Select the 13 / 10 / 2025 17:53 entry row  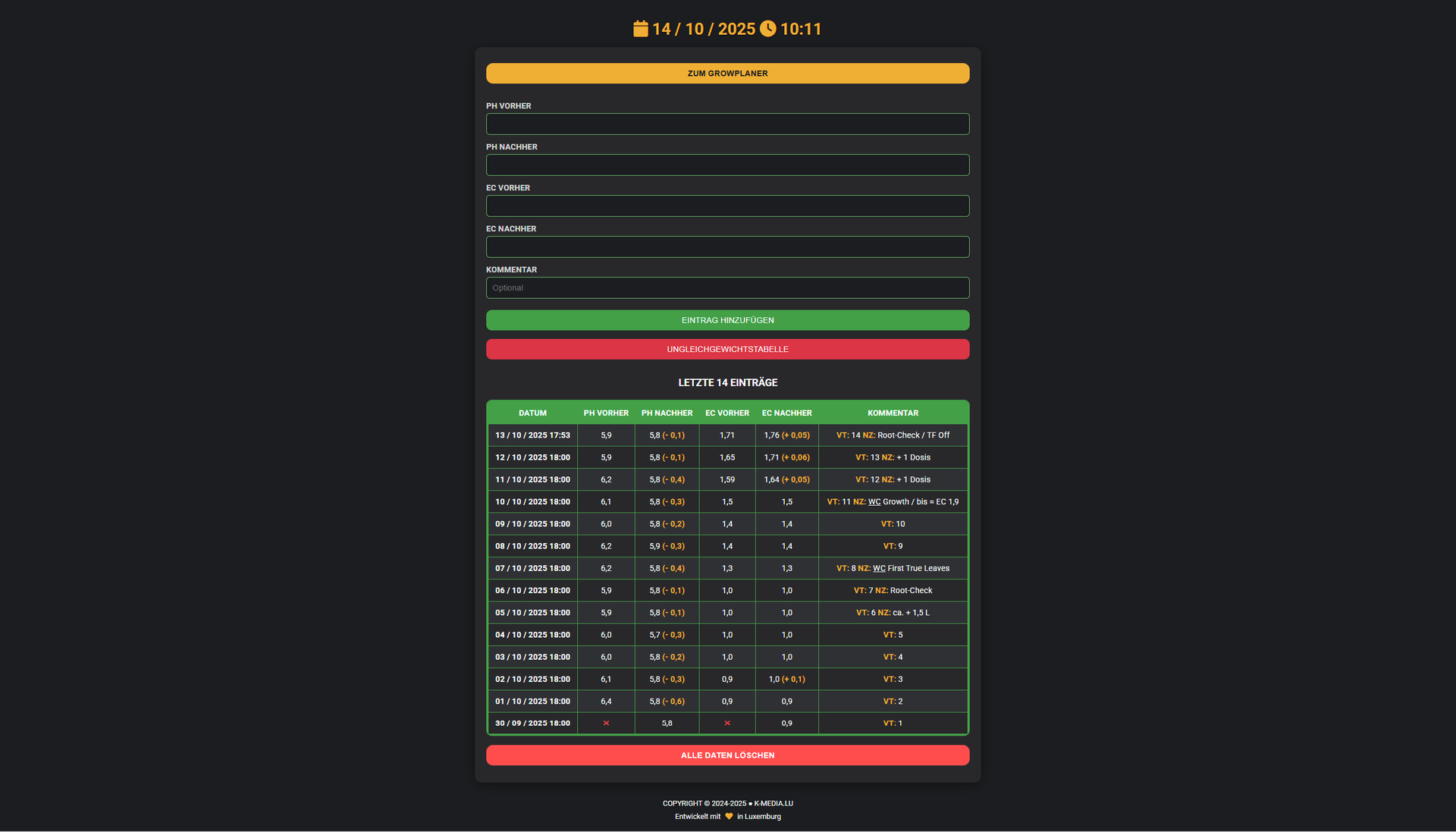pyautogui.click(x=532, y=435)
